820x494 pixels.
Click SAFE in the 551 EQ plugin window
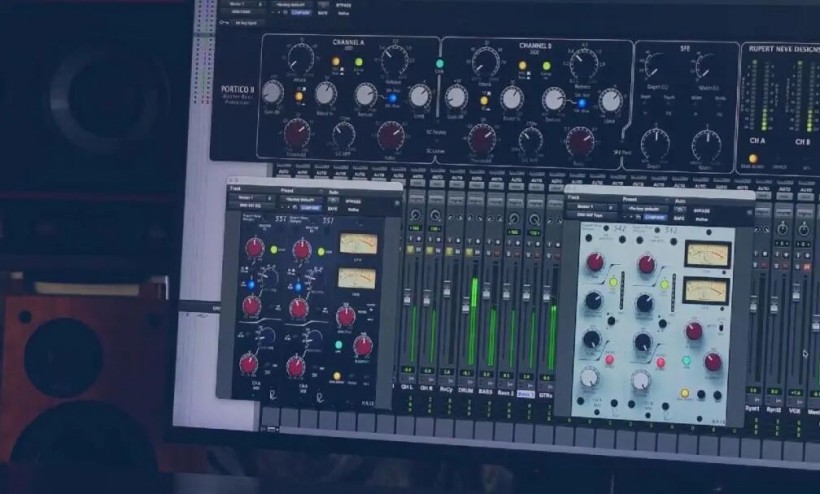pos(331,209)
